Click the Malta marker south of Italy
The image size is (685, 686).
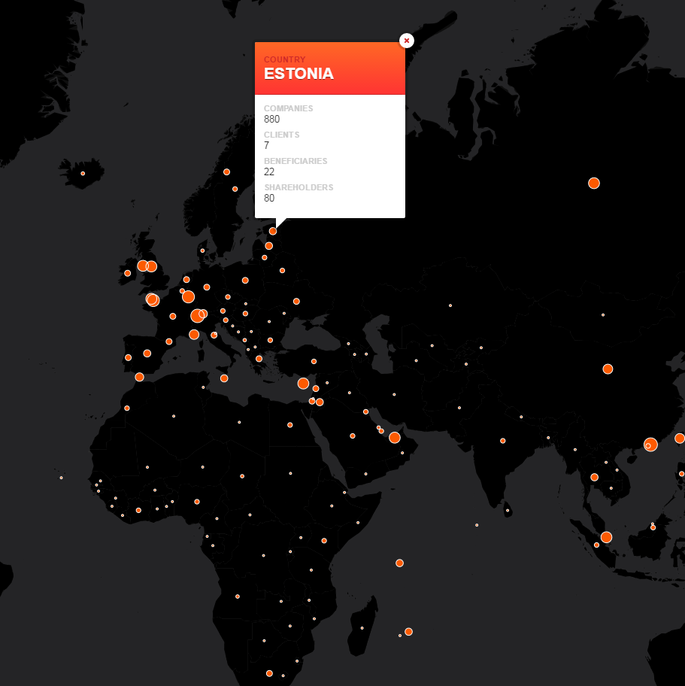point(224,378)
